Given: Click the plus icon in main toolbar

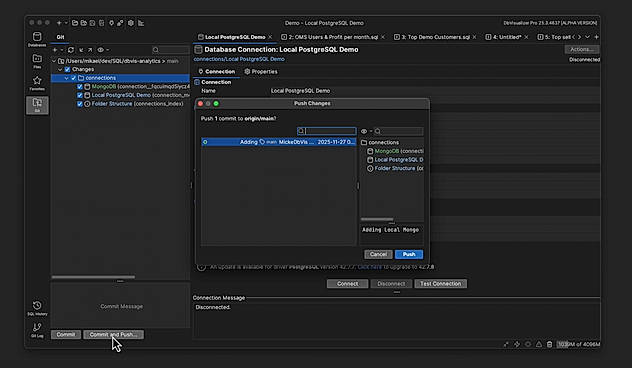Looking at the screenshot, I should [59, 23].
